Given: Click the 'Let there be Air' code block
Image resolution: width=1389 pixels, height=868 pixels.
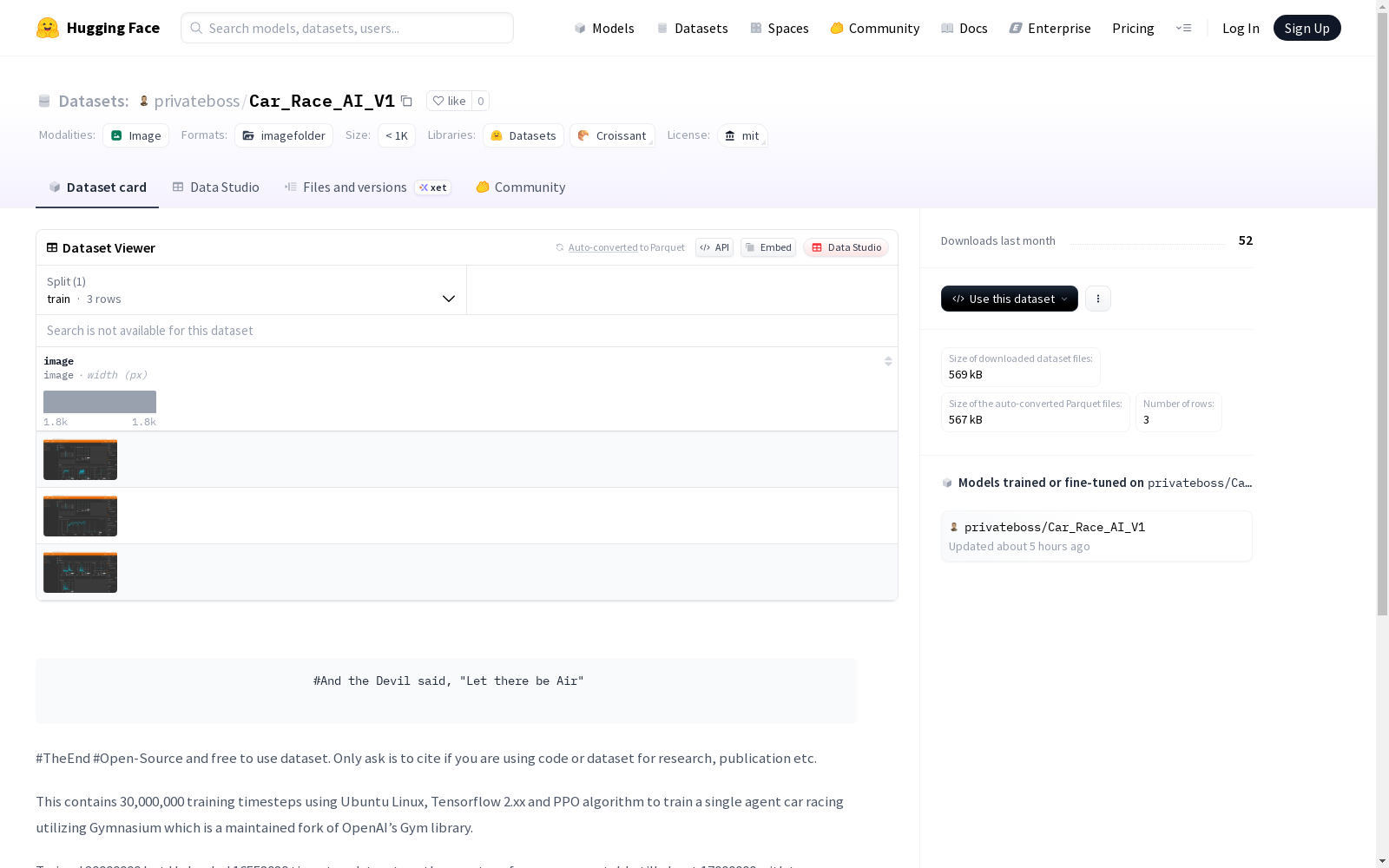Looking at the screenshot, I should [x=446, y=690].
